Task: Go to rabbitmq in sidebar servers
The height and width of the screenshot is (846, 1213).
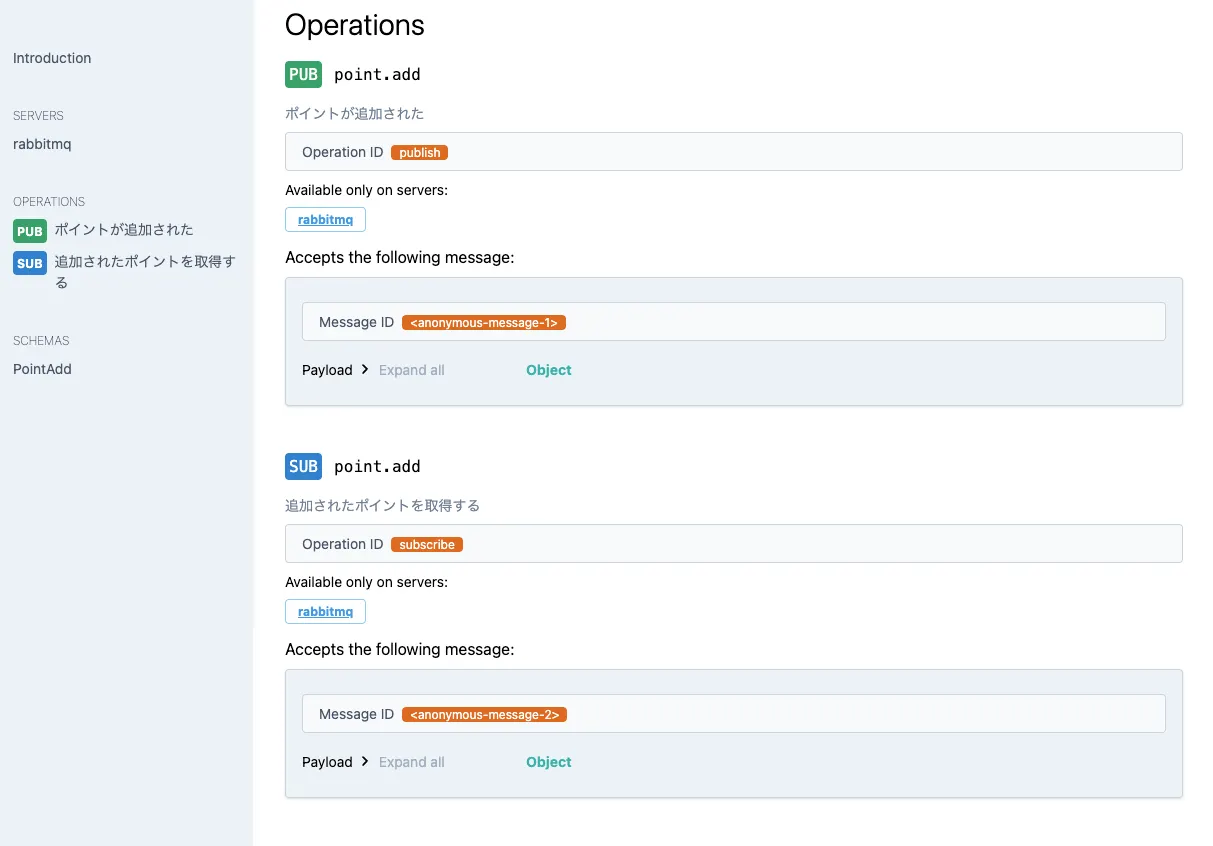Action: pyautogui.click(x=42, y=144)
